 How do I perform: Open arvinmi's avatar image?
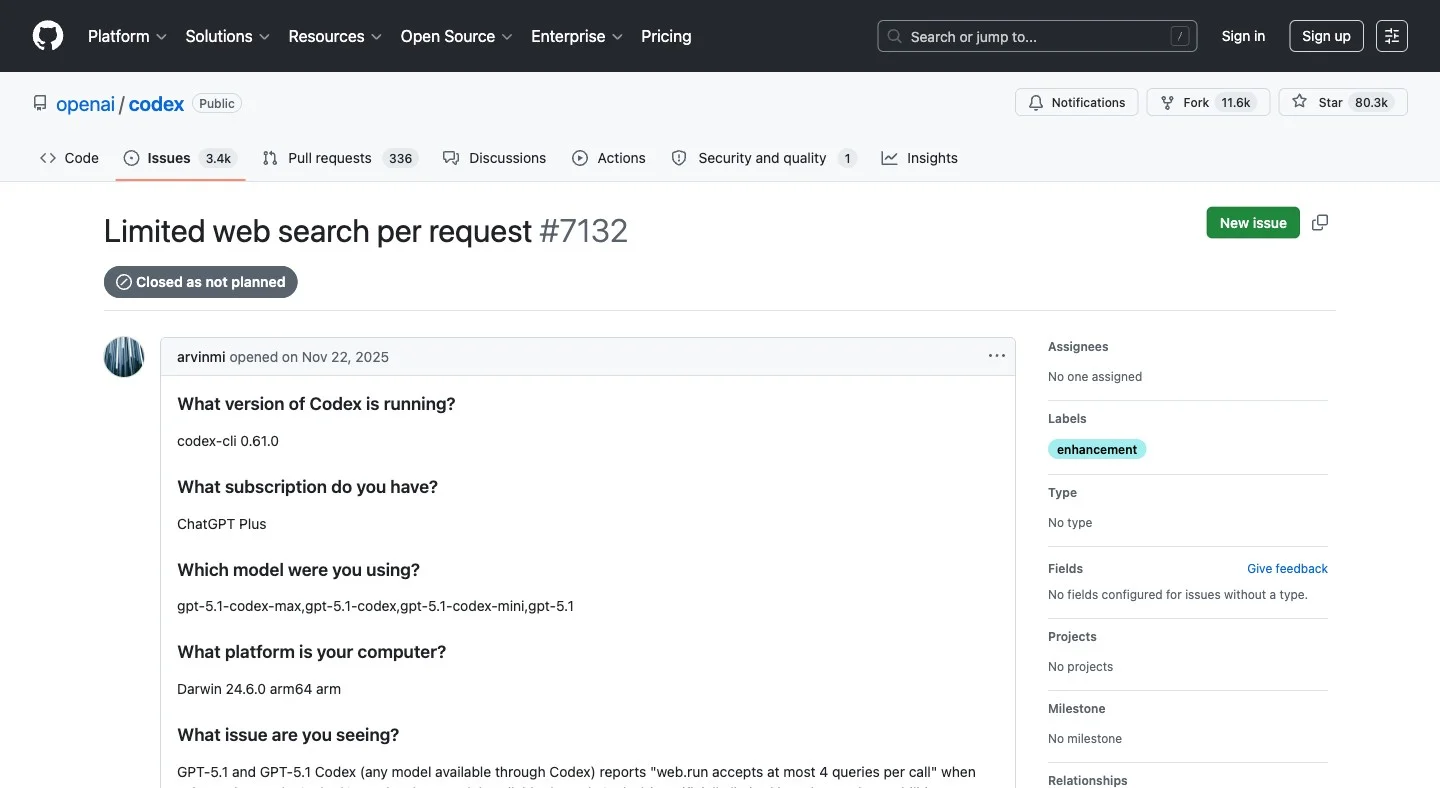point(124,357)
